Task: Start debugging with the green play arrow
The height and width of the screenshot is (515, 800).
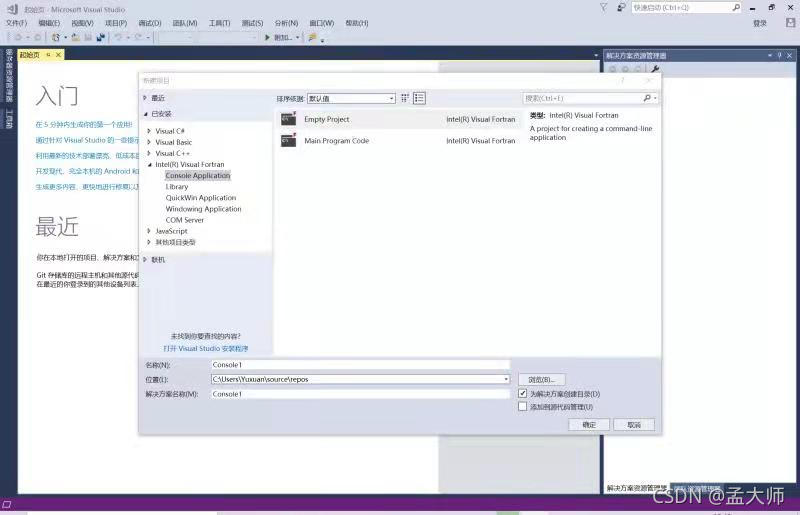Action: (267, 37)
